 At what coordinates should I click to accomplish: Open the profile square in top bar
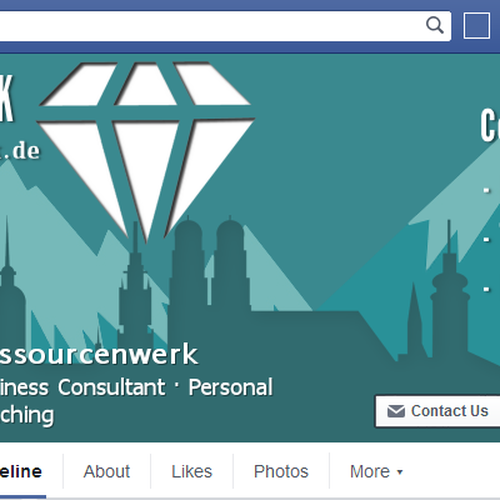pos(477,26)
